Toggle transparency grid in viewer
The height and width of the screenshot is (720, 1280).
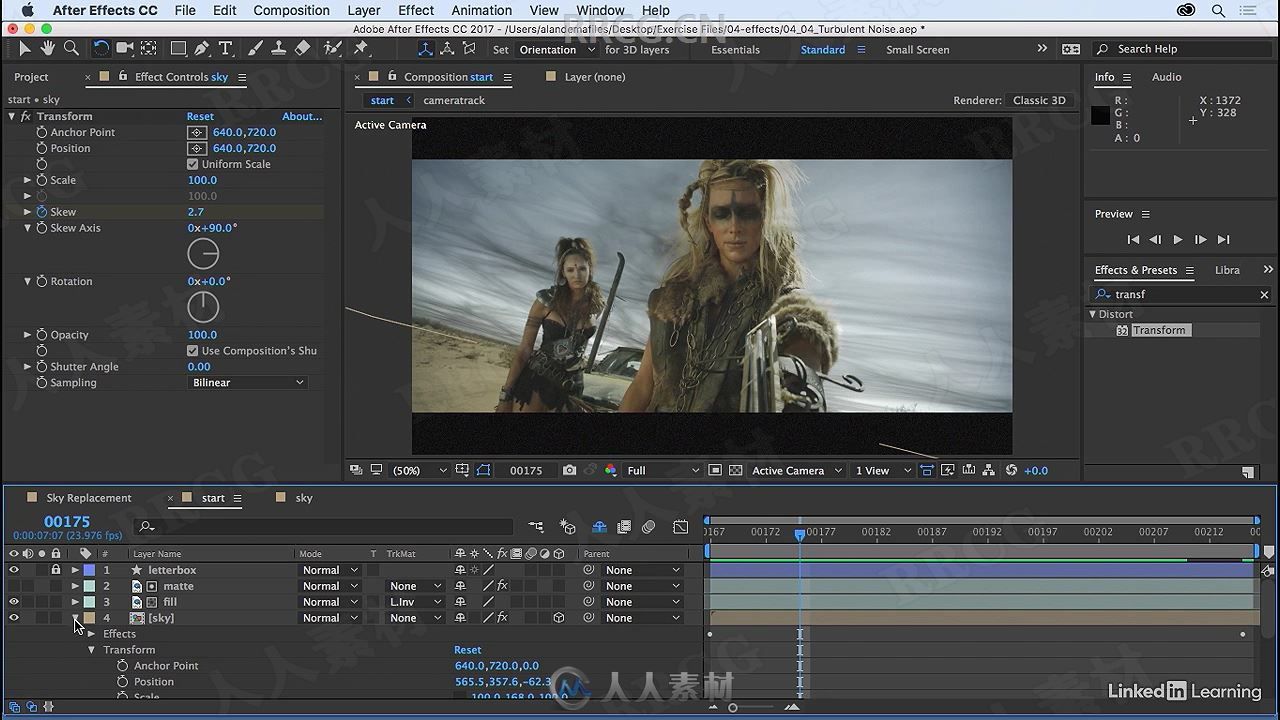tap(736, 470)
